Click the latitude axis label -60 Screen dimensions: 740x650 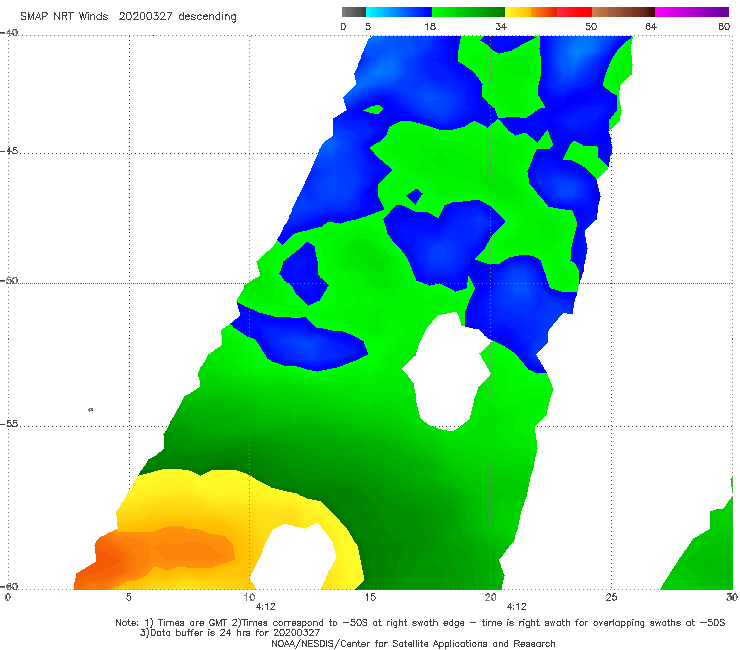[x=9, y=586]
